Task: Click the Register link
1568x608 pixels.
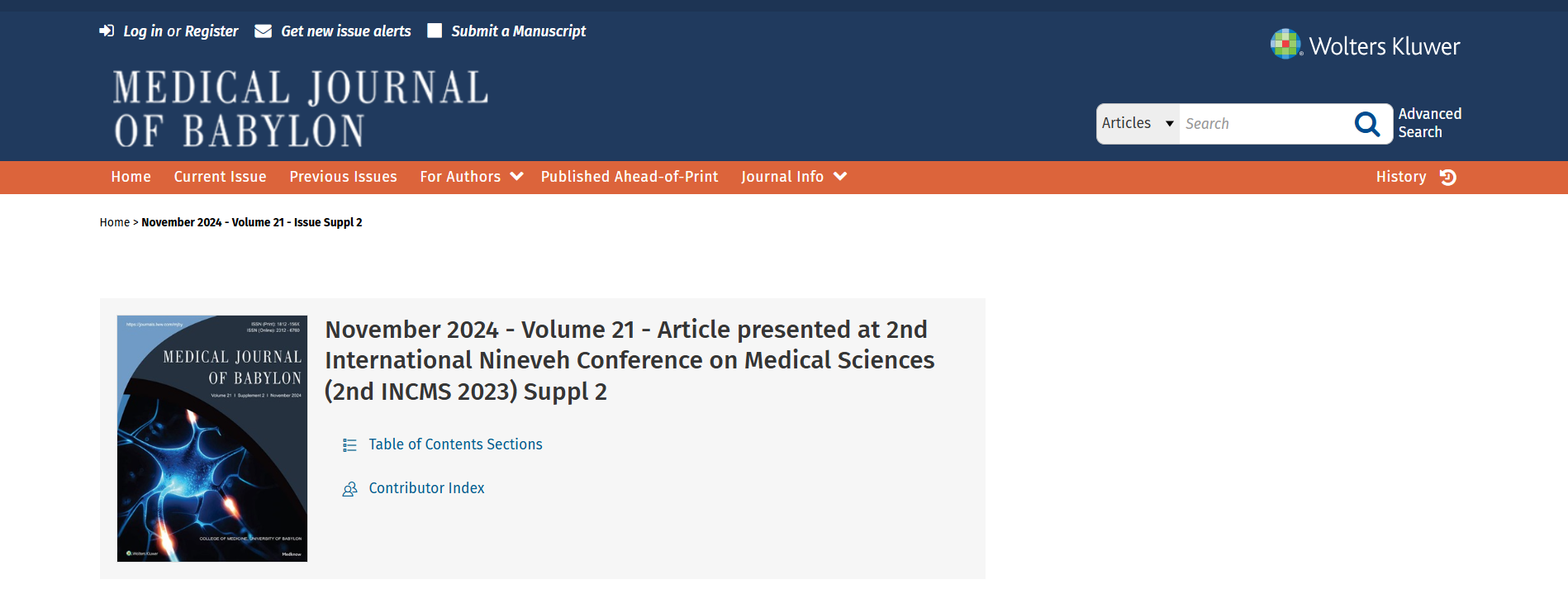Action: [x=211, y=31]
